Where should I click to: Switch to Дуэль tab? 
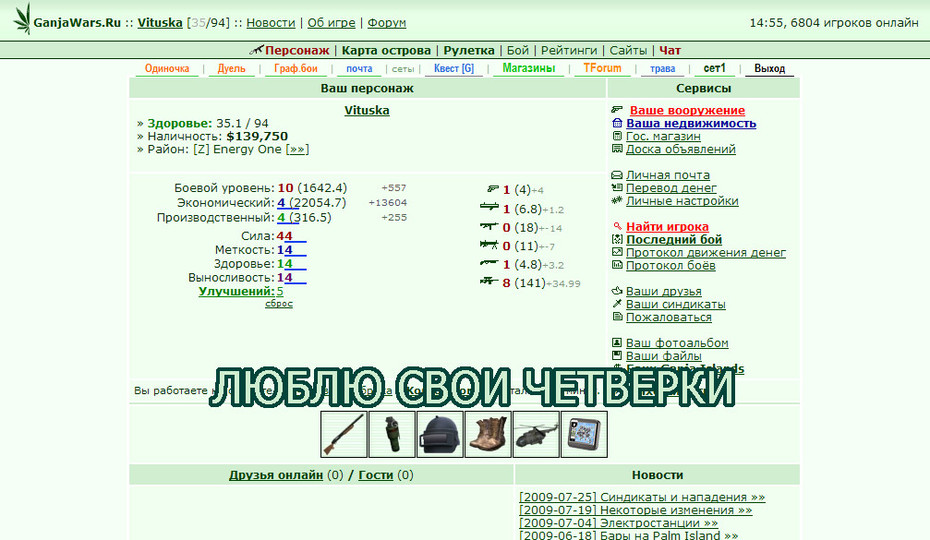pos(231,68)
